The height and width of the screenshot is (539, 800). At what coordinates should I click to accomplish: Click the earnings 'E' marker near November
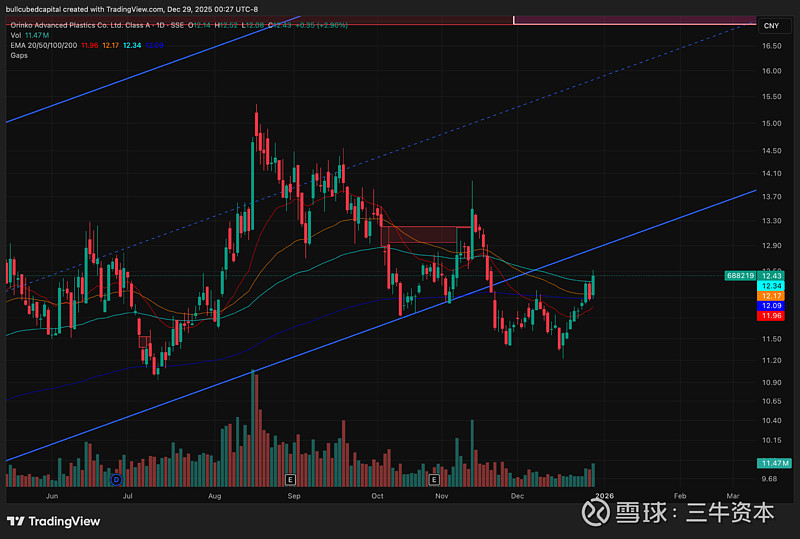coord(434,480)
